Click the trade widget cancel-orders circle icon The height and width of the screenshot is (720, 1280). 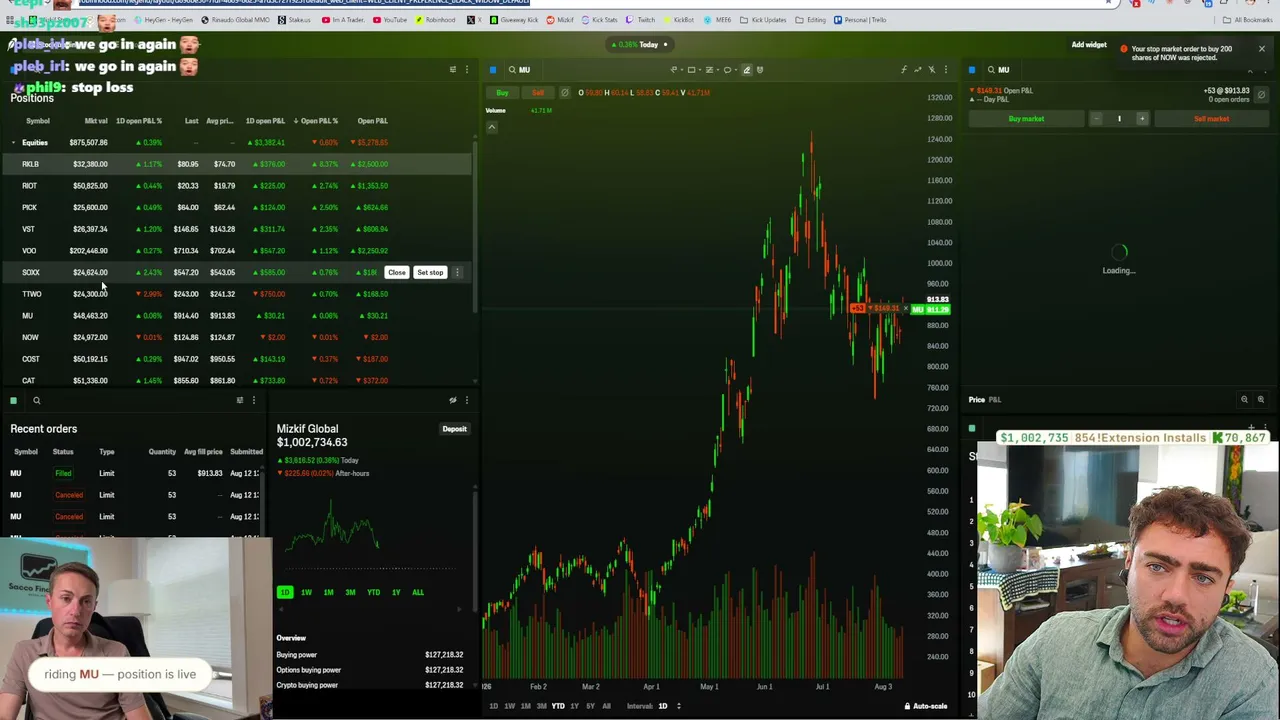[x=1262, y=95]
